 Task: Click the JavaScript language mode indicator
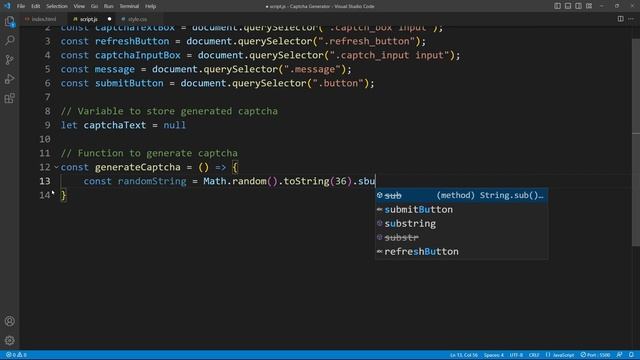coord(560,355)
